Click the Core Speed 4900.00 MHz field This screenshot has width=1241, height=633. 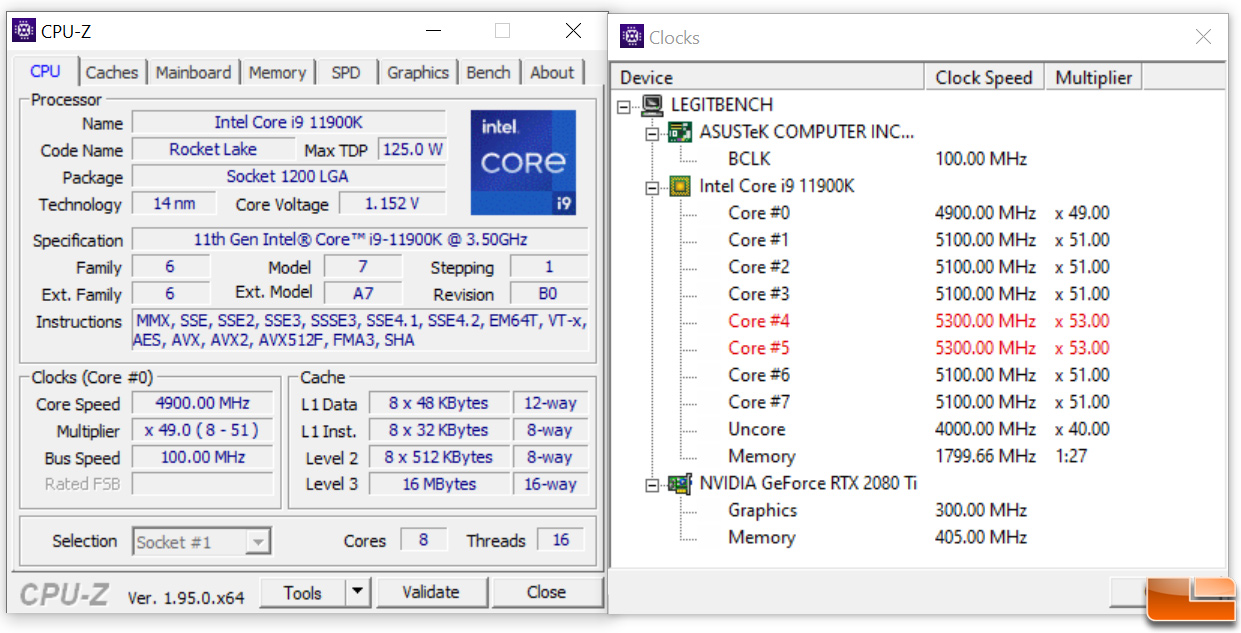(x=203, y=403)
